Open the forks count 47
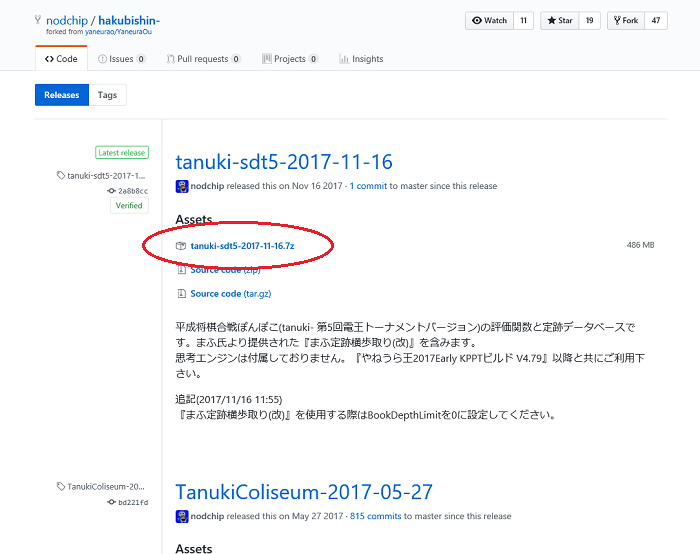This screenshot has height=554, width=700. click(656, 21)
